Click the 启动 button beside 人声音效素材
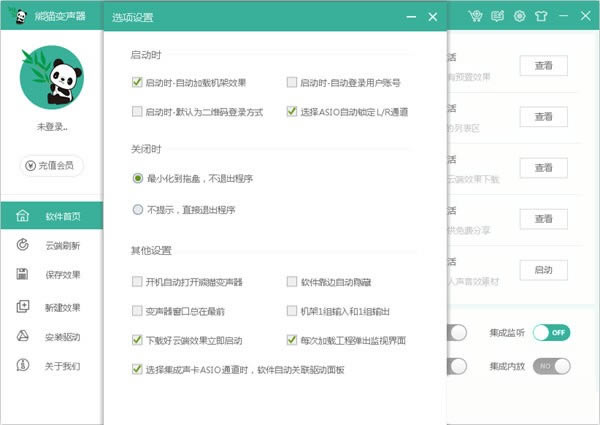 (543, 270)
